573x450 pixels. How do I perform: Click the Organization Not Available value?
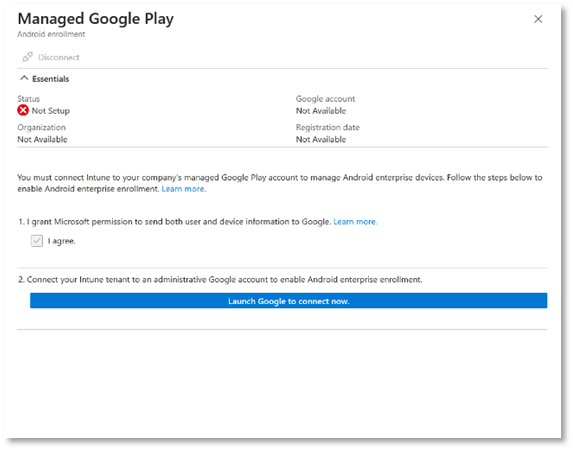pyautogui.click(x=42, y=139)
